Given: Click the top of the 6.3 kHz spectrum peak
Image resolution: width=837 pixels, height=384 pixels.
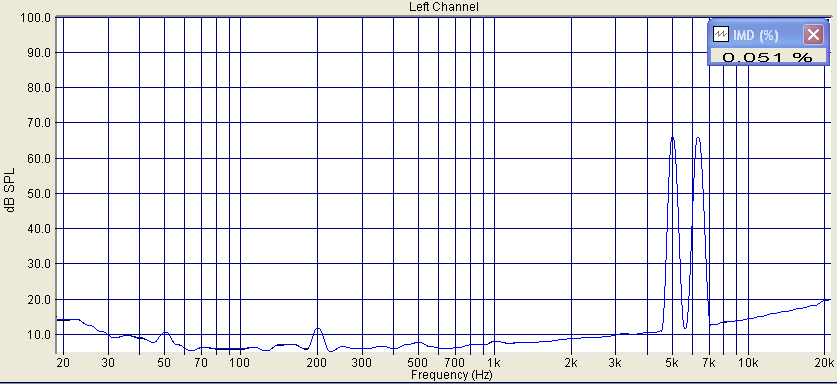Looking at the screenshot, I should (698, 138).
